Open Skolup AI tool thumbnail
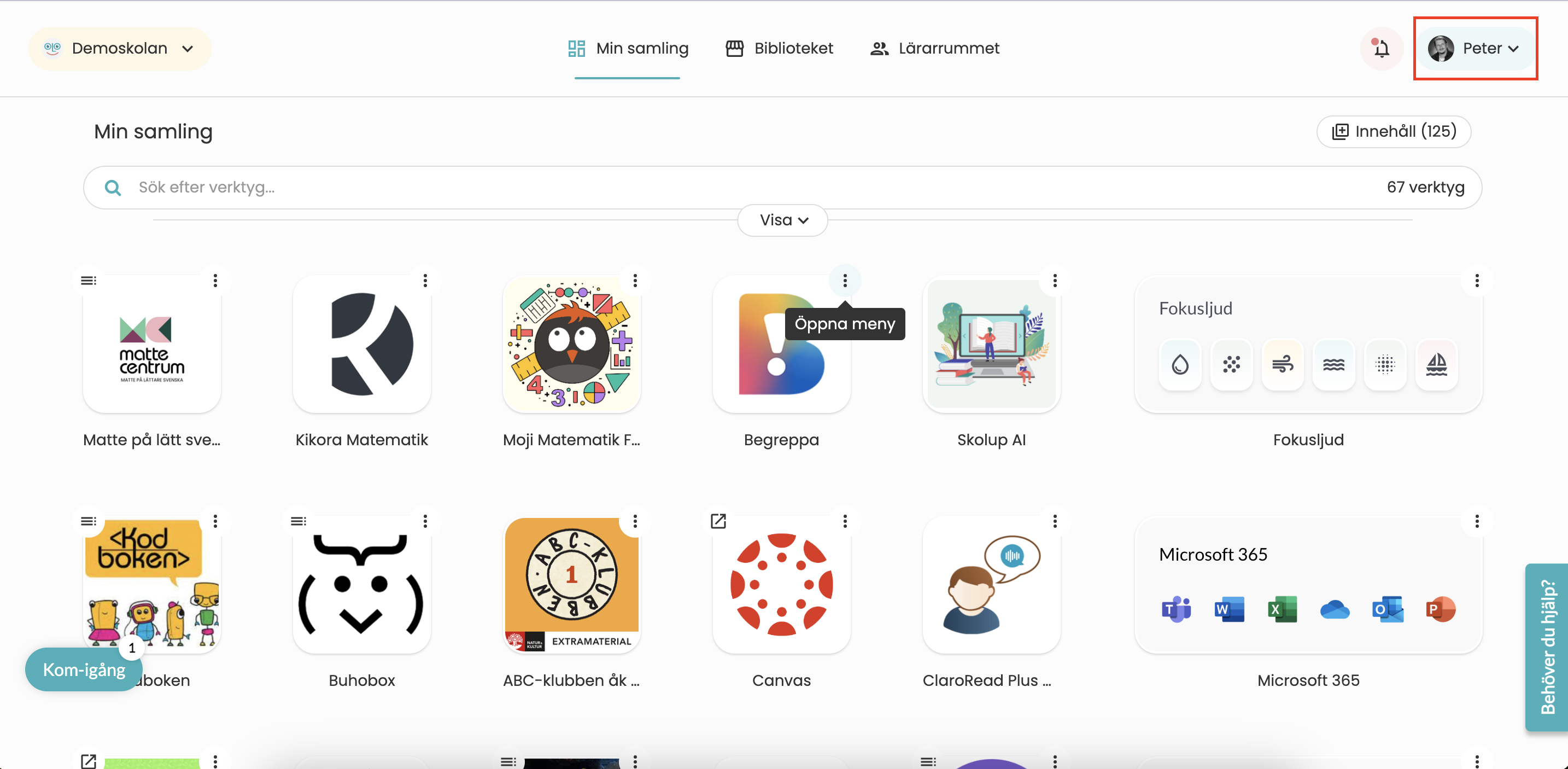 (992, 344)
